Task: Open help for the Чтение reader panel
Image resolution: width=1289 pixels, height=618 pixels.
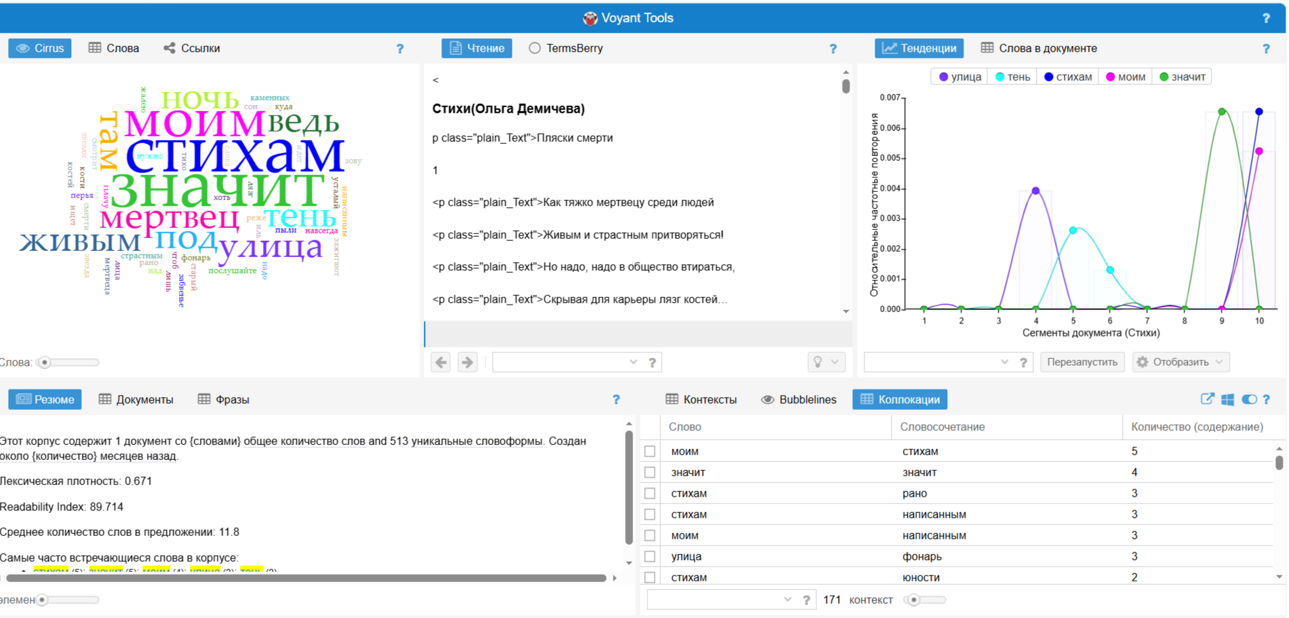Action: pos(833,48)
